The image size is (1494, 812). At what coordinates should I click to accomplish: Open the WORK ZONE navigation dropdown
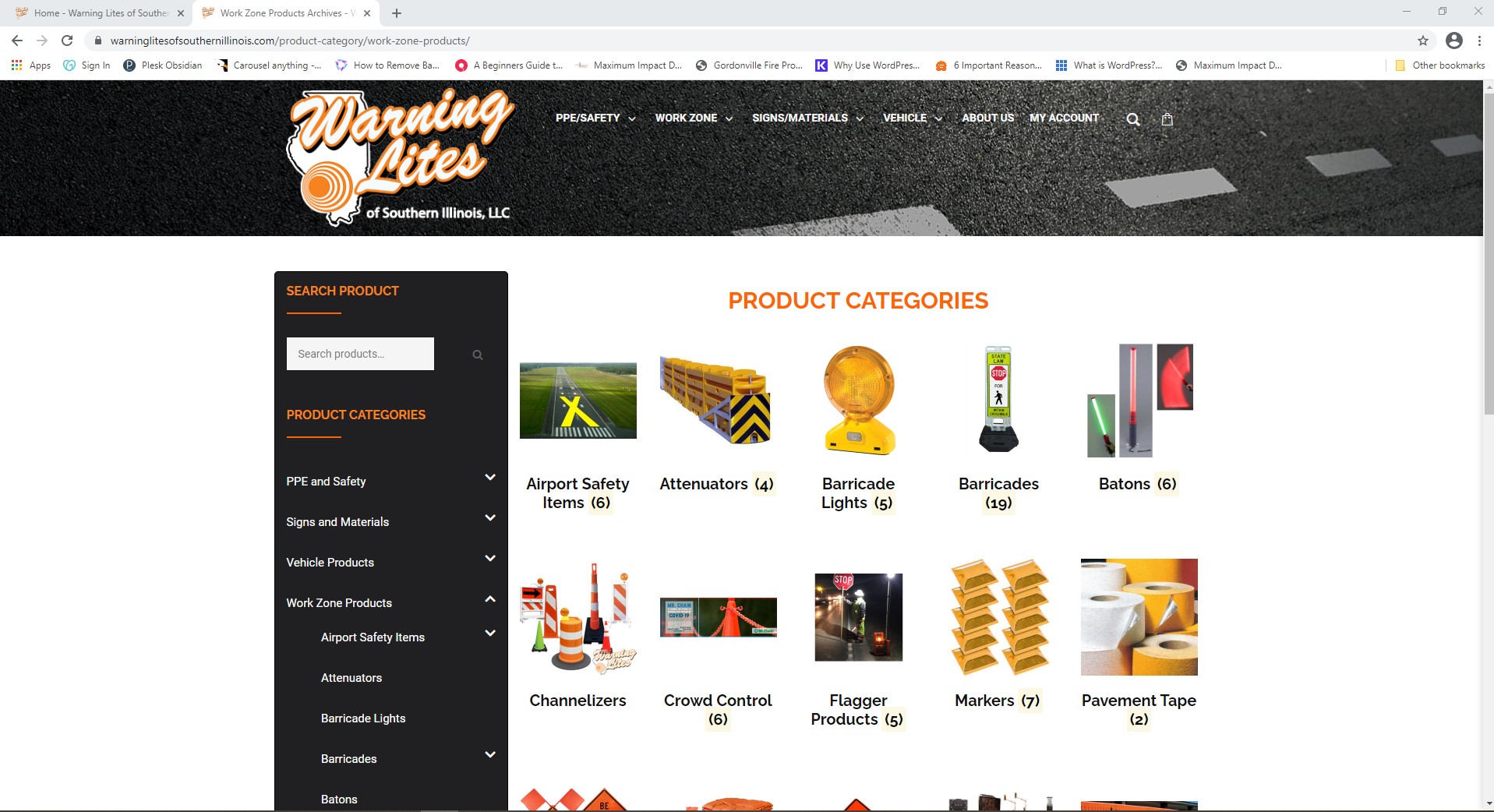coord(694,118)
